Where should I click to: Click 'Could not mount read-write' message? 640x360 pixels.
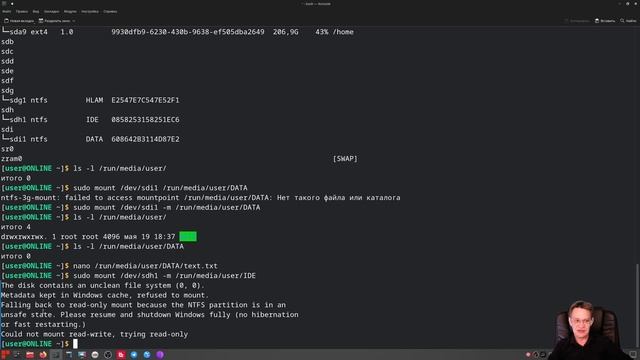click(x=94, y=334)
